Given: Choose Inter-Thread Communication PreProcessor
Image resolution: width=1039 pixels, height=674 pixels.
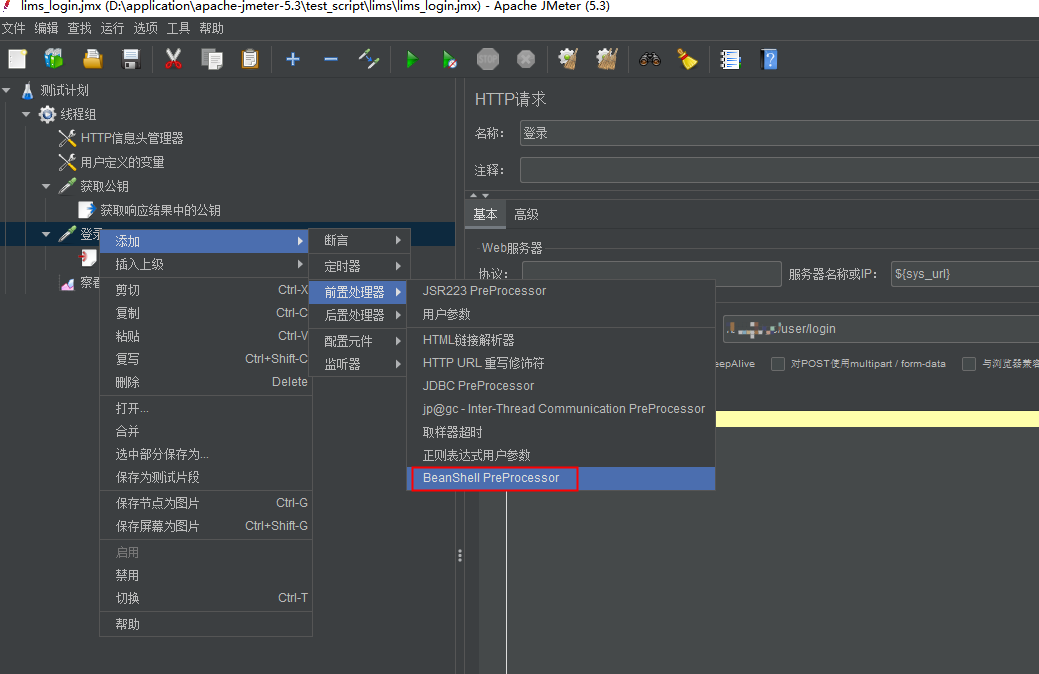Looking at the screenshot, I should click(561, 409).
